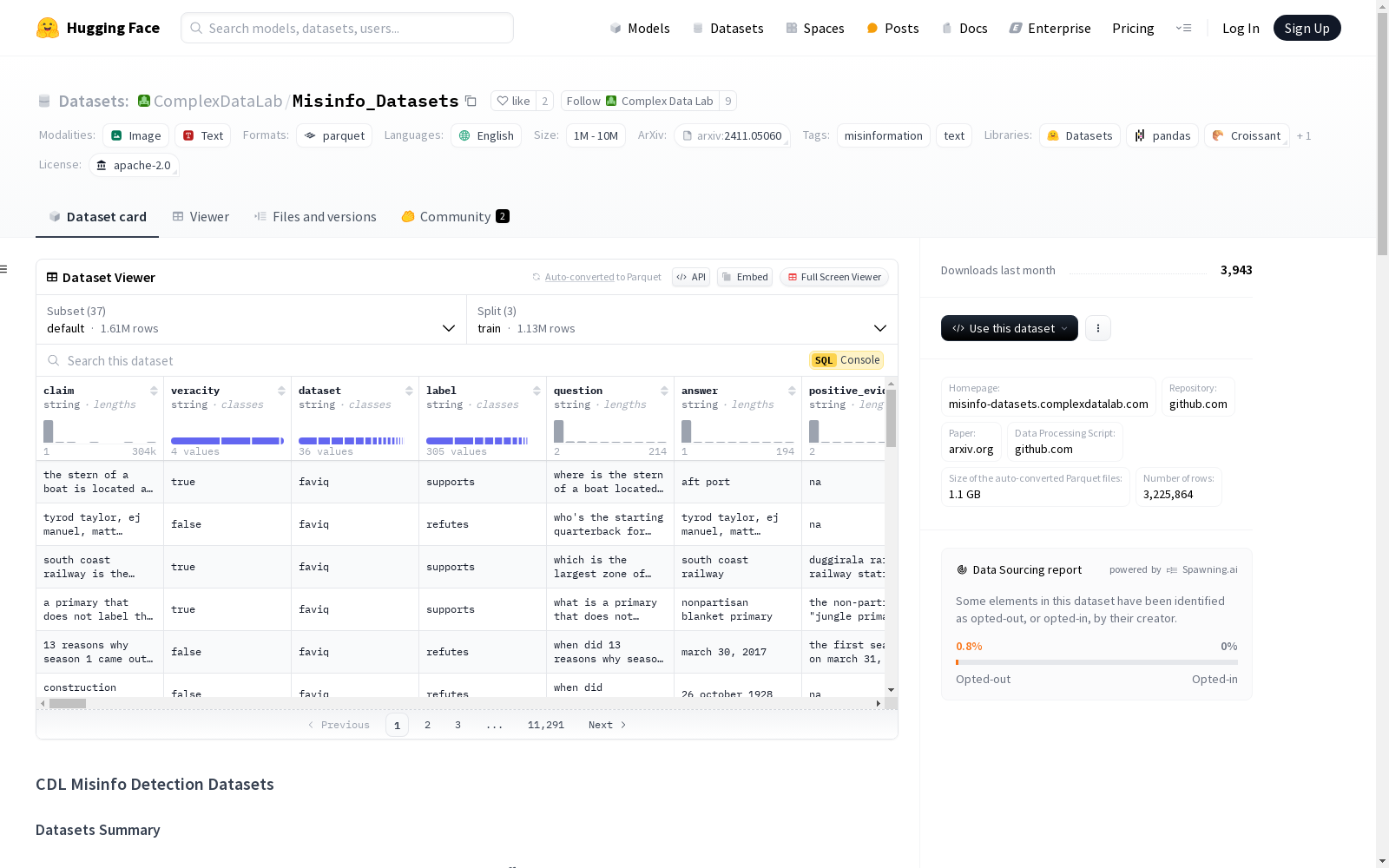Open Docs in the top navigation
The height and width of the screenshot is (868, 1389).
pyautogui.click(x=964, y=28)
